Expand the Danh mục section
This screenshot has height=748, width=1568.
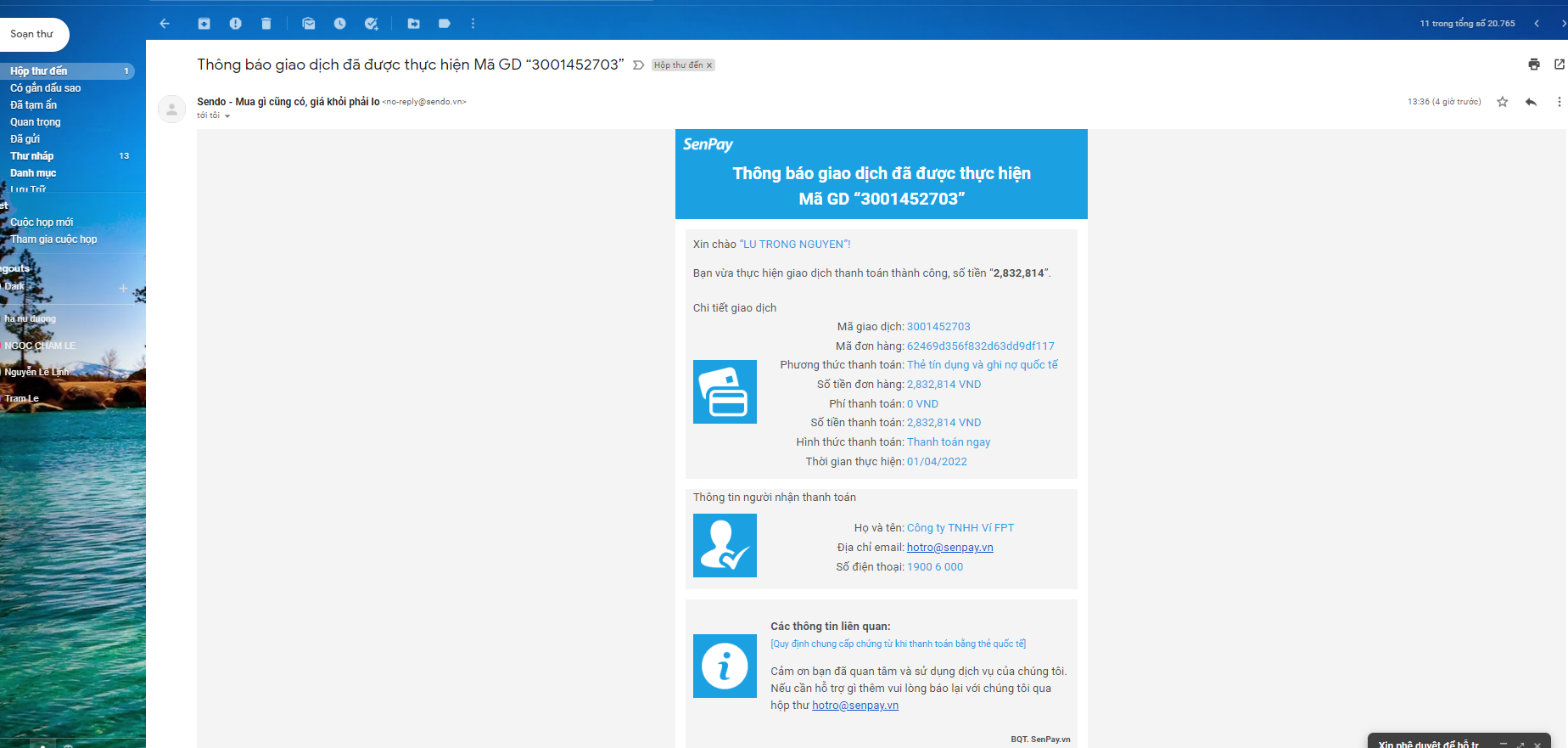point(33,173)
